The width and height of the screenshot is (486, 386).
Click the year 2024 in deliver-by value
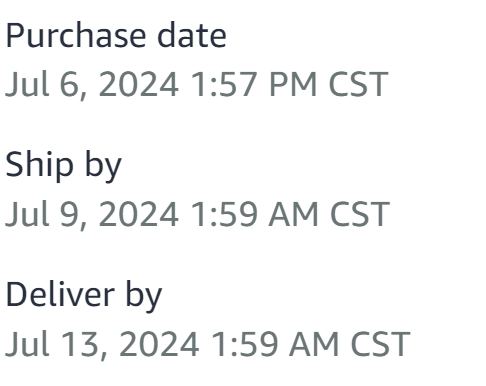click(159, 344)
